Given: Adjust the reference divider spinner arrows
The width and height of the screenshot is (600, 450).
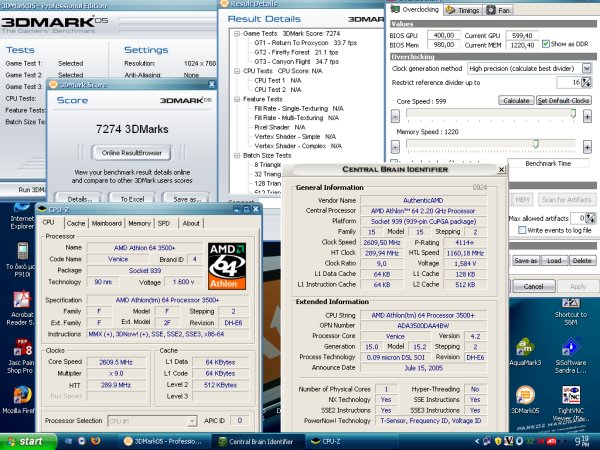Looking at the screenshot, I should point(586,82).
